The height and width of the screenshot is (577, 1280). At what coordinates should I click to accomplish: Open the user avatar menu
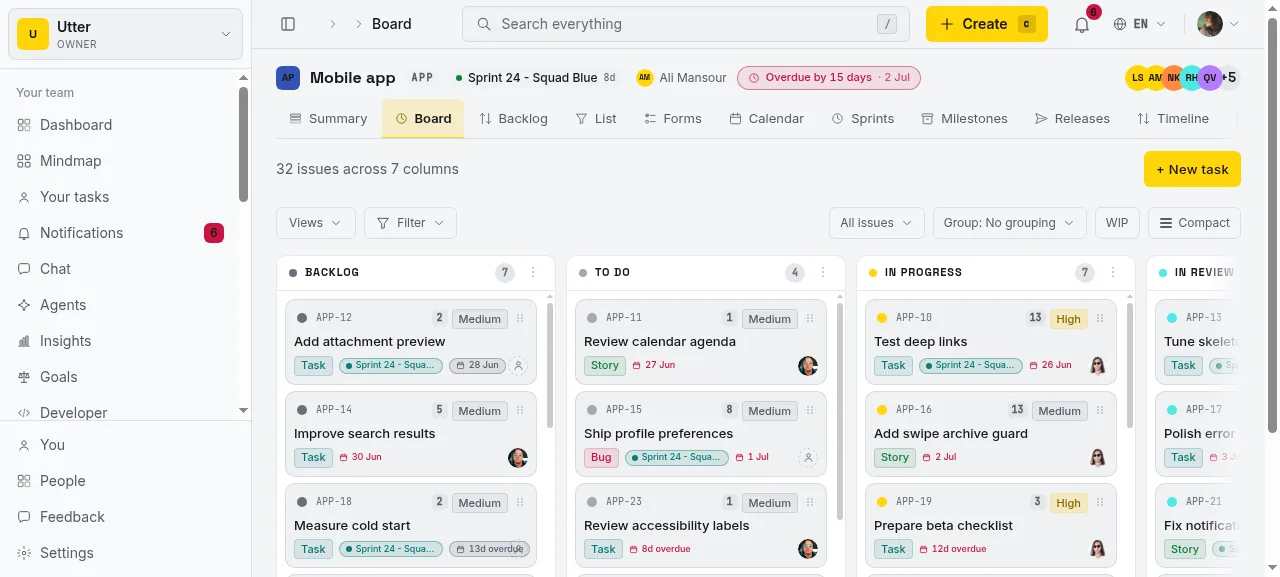1218,24
